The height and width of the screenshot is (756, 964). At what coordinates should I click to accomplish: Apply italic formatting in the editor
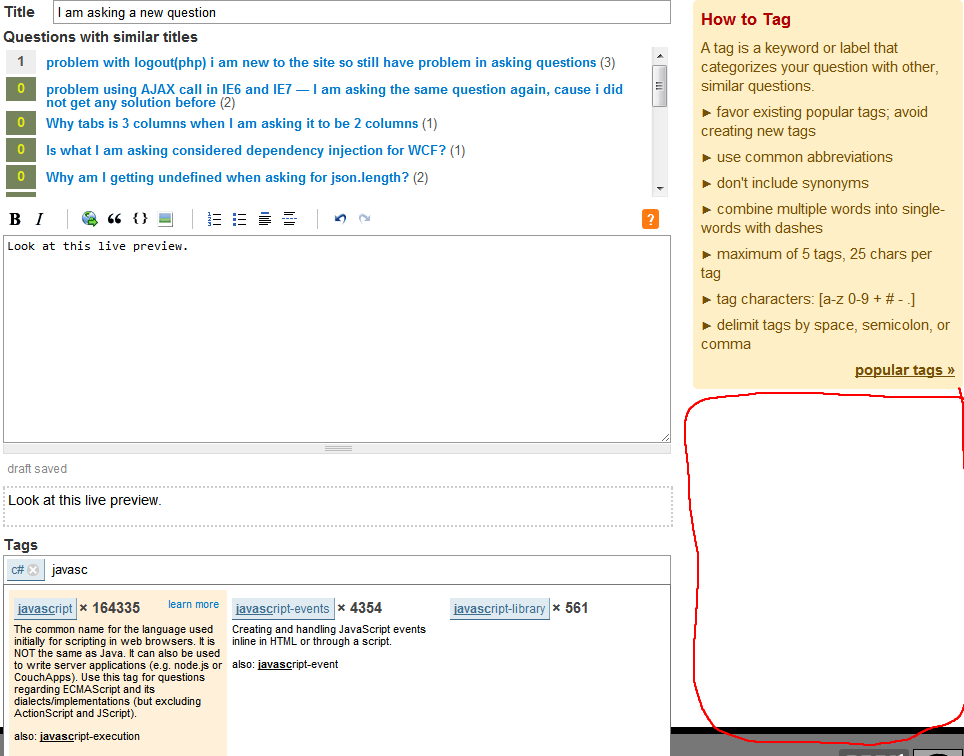(40, 219)
